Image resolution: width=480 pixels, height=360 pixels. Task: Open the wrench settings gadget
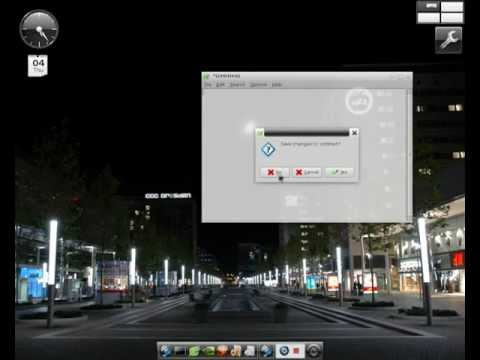[448, 40]
